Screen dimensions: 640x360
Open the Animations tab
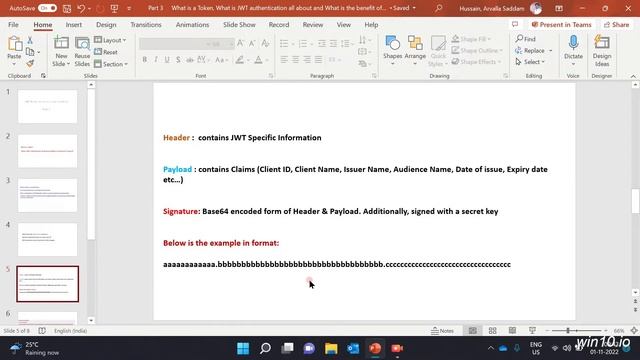[192, 25]
